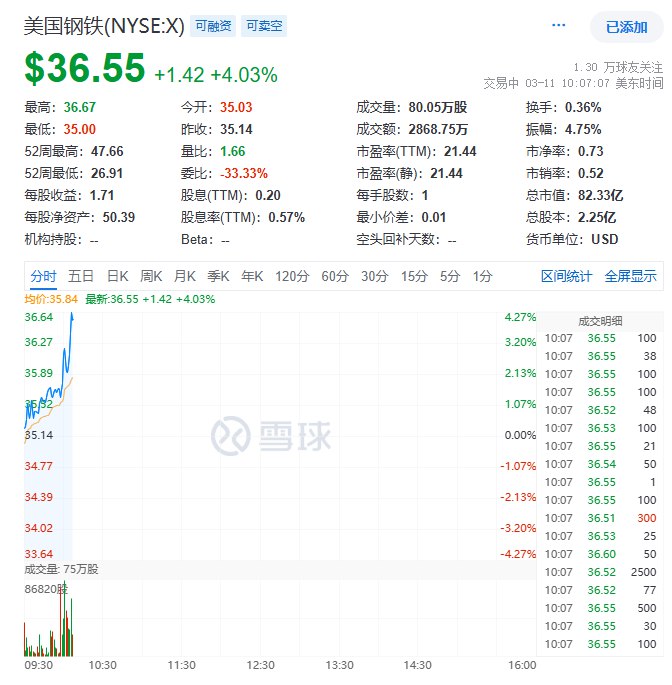Click the 今开 value 35.03
The width and height of the screenshot is (672, 685).
pos(236,107)
